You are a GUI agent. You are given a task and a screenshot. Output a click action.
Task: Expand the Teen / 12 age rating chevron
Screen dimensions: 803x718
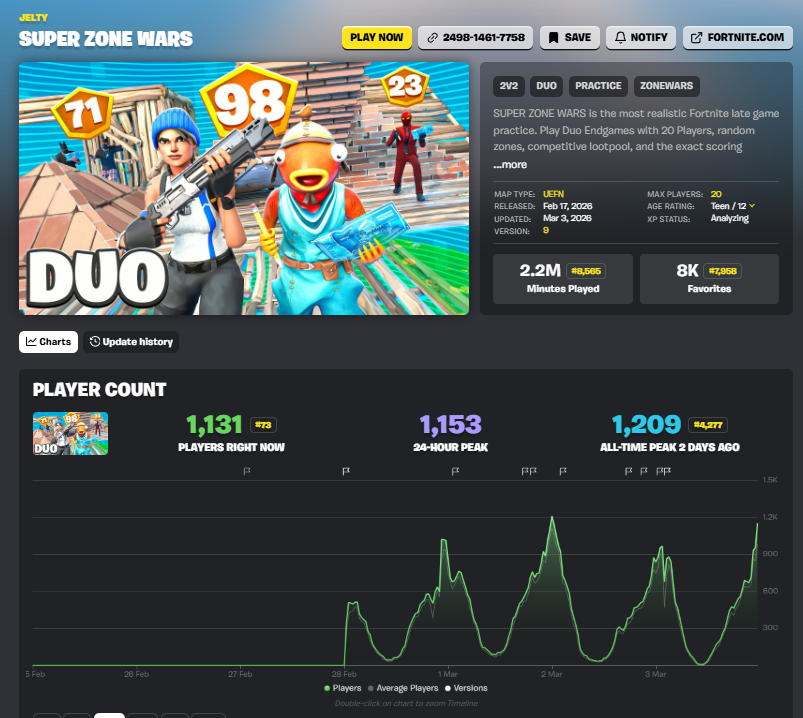(752, 206)
